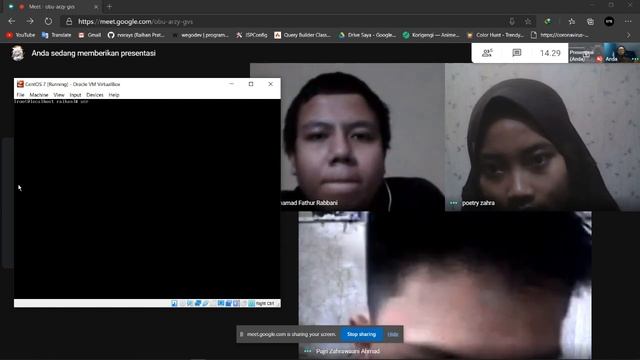Select the Meet tab in browser
This screenshot has width=640, height=360.
click(x=52, y=7)
